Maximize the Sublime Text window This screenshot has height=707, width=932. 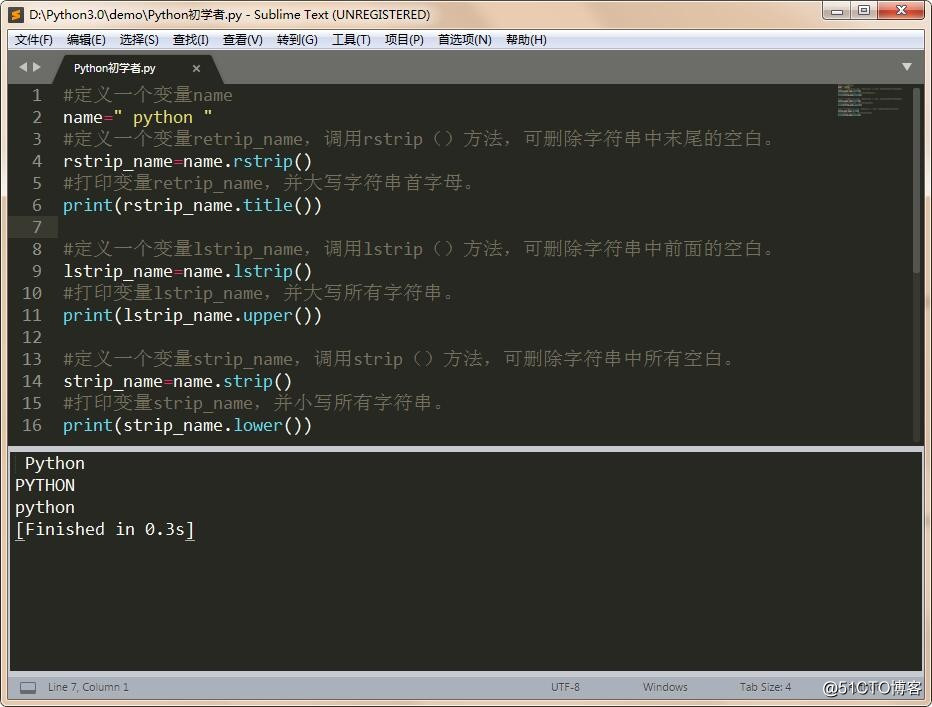(x=864, y=11)
